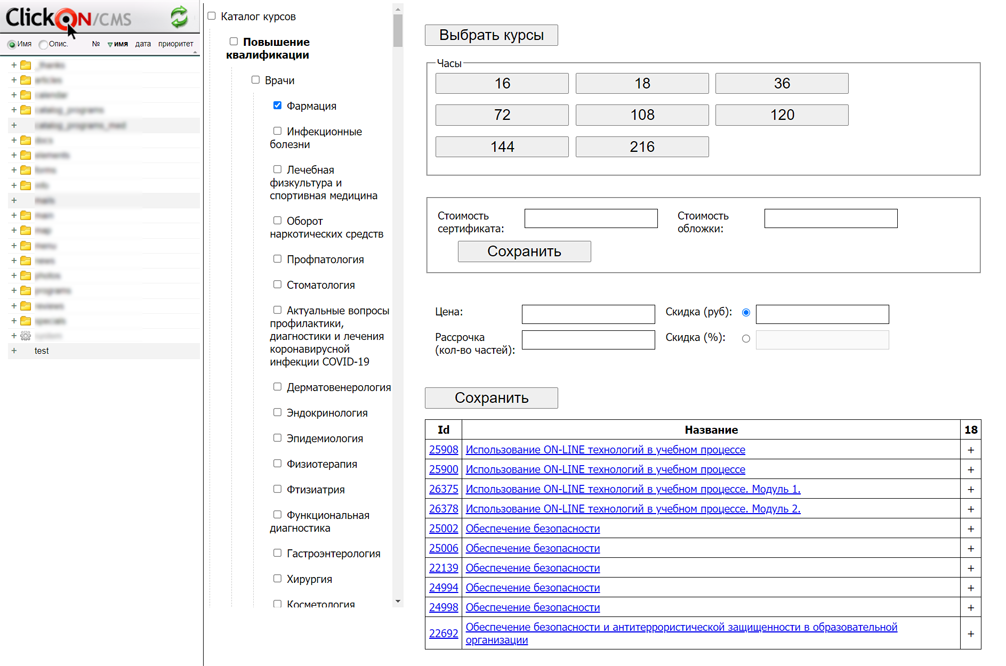Screen dimensions: 1006x666
Task: Click the system gear icon in tree
Action: pos(26,336)
